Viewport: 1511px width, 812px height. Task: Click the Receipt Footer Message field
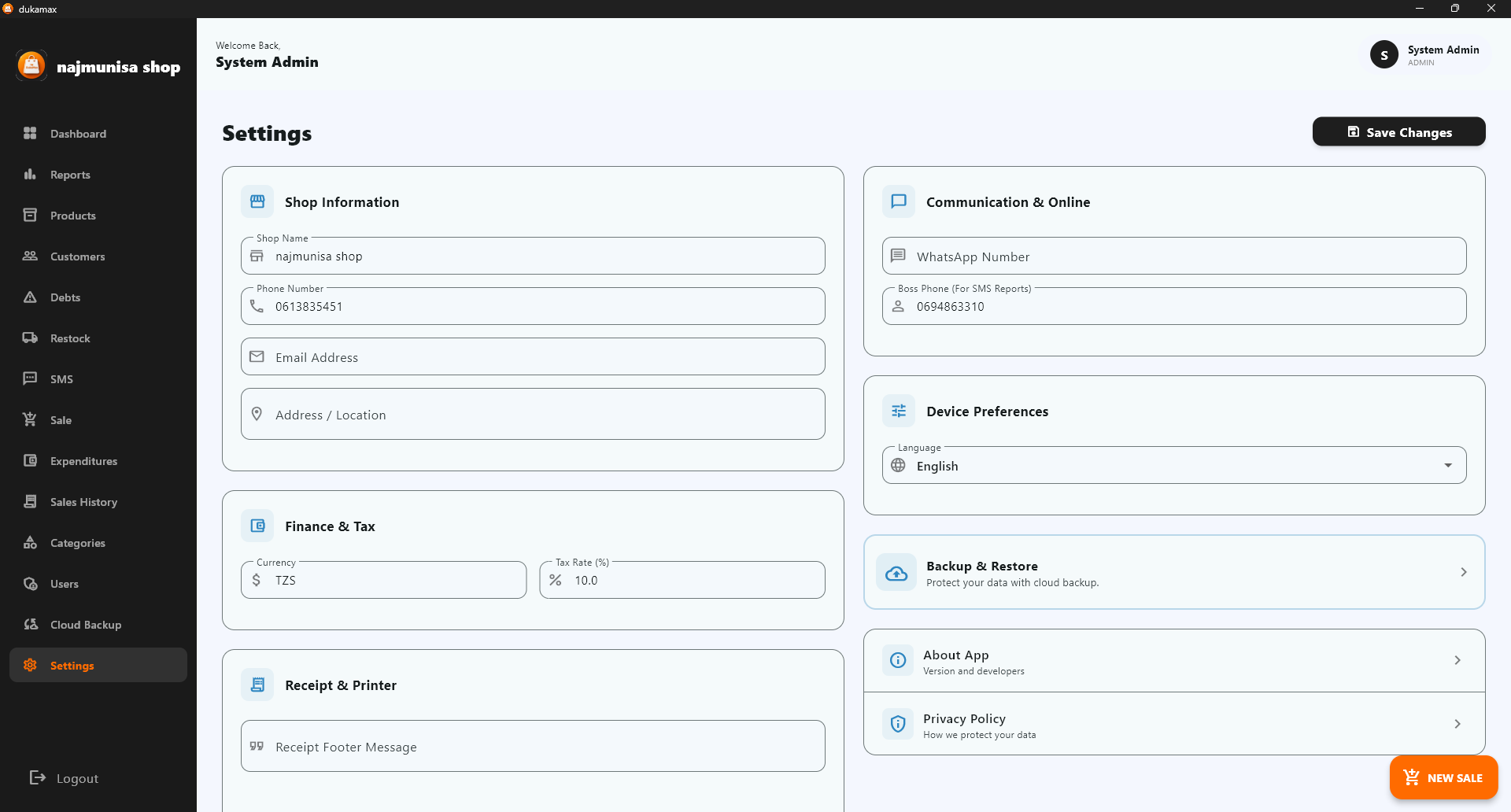coord(533,746)
